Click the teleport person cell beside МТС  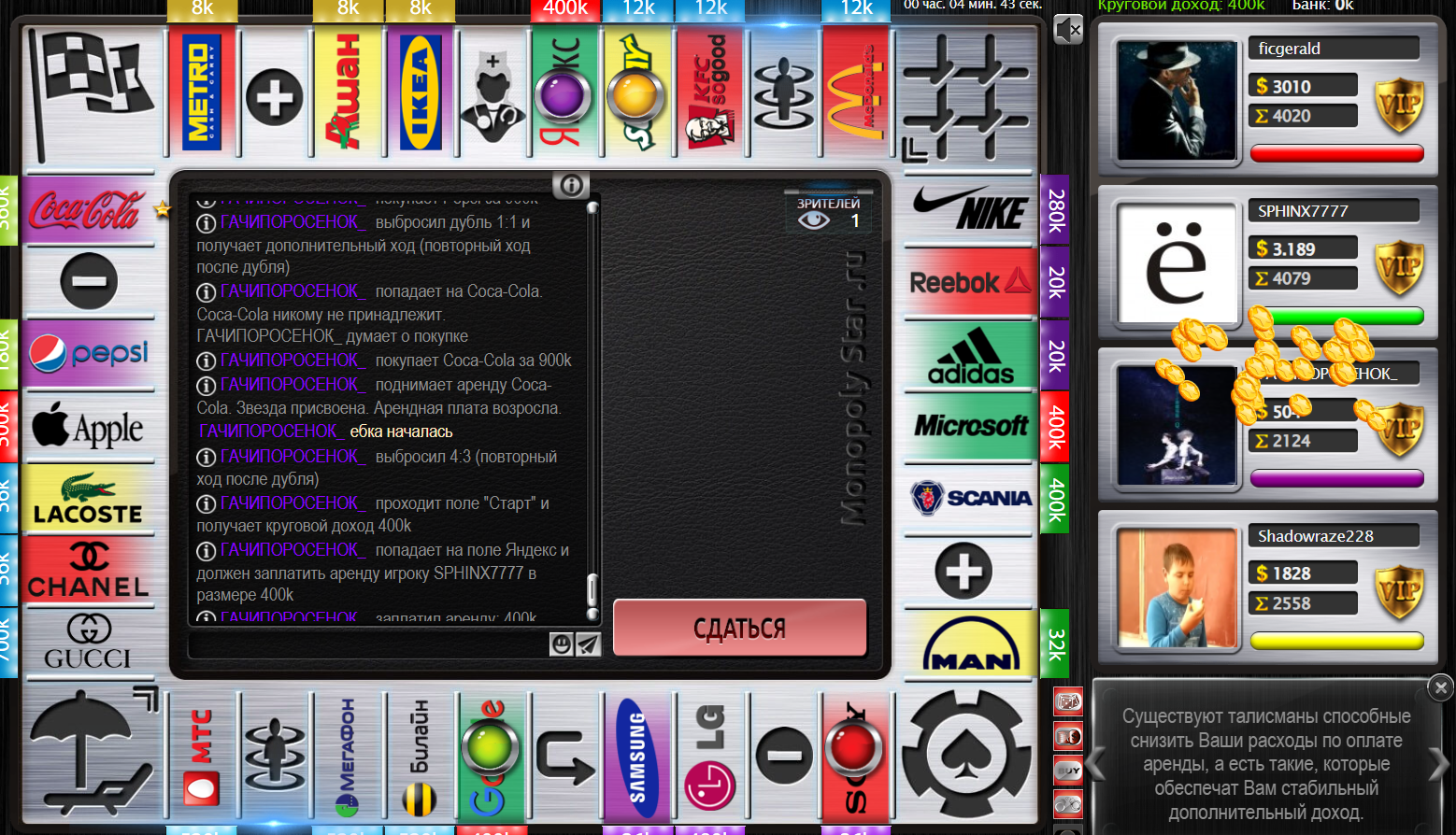(x=275, y=757)
